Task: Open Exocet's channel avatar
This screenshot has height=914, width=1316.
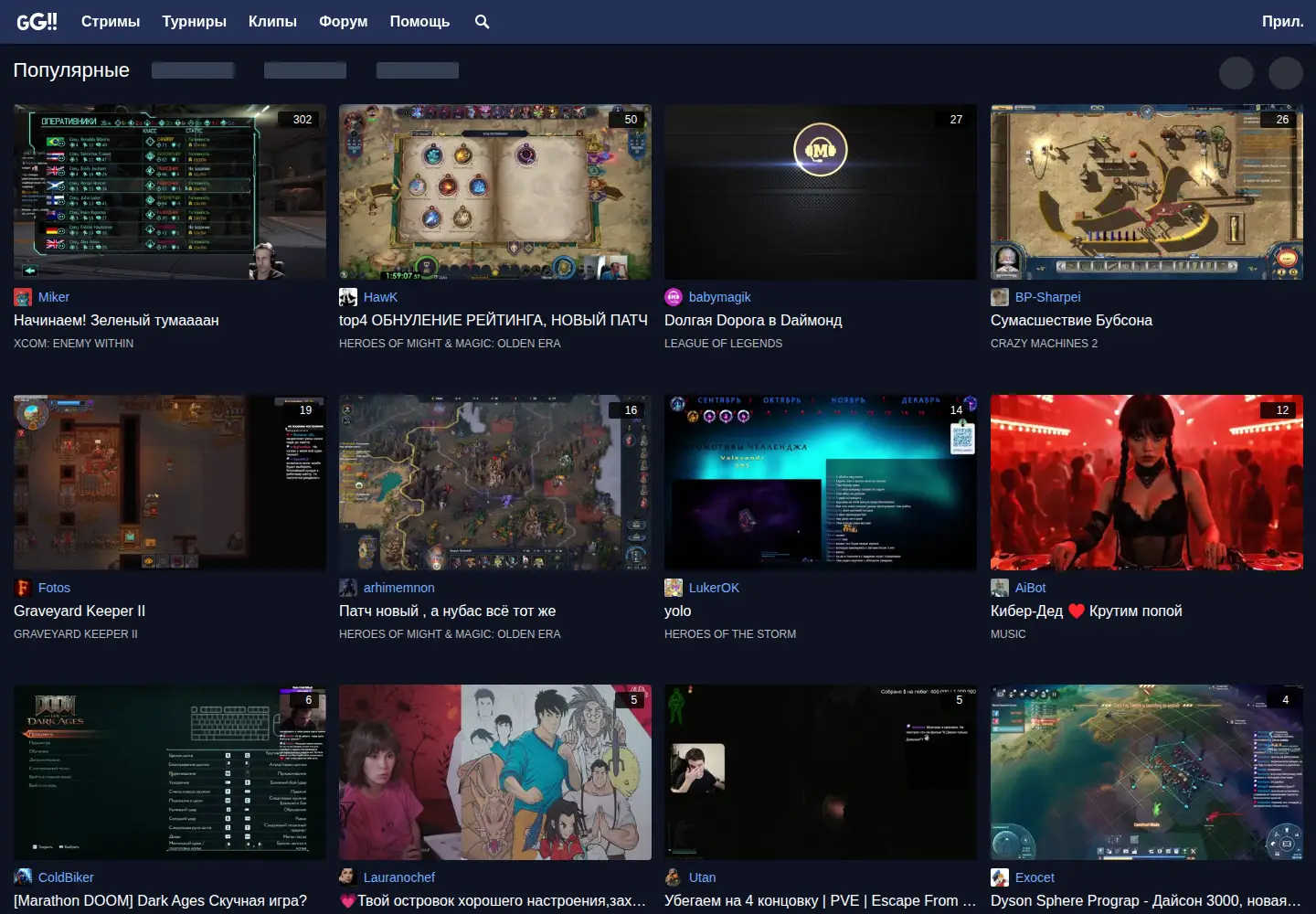Action: pos(1000,877)
